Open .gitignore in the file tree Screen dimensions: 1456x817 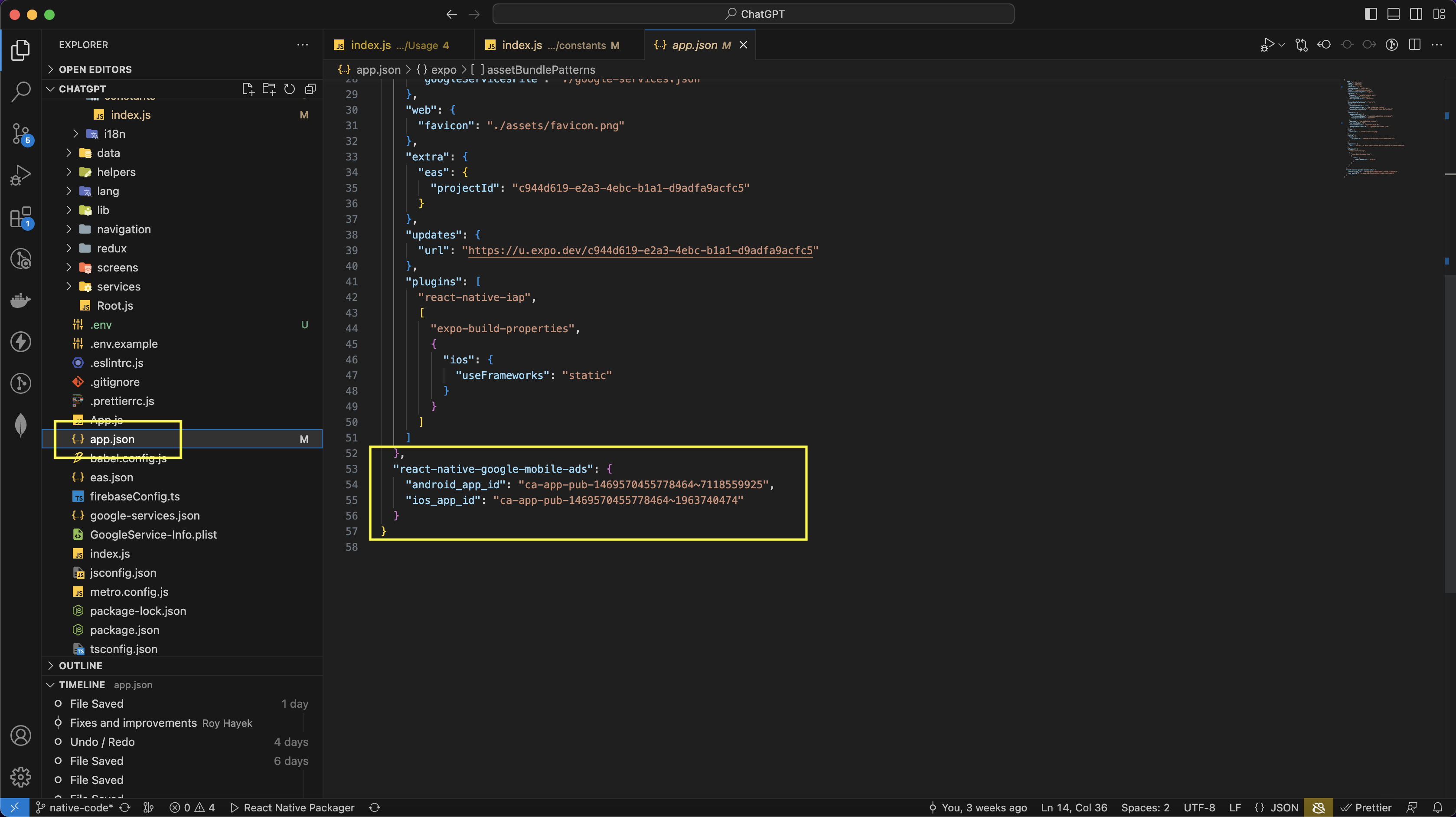tap(182, 382)
